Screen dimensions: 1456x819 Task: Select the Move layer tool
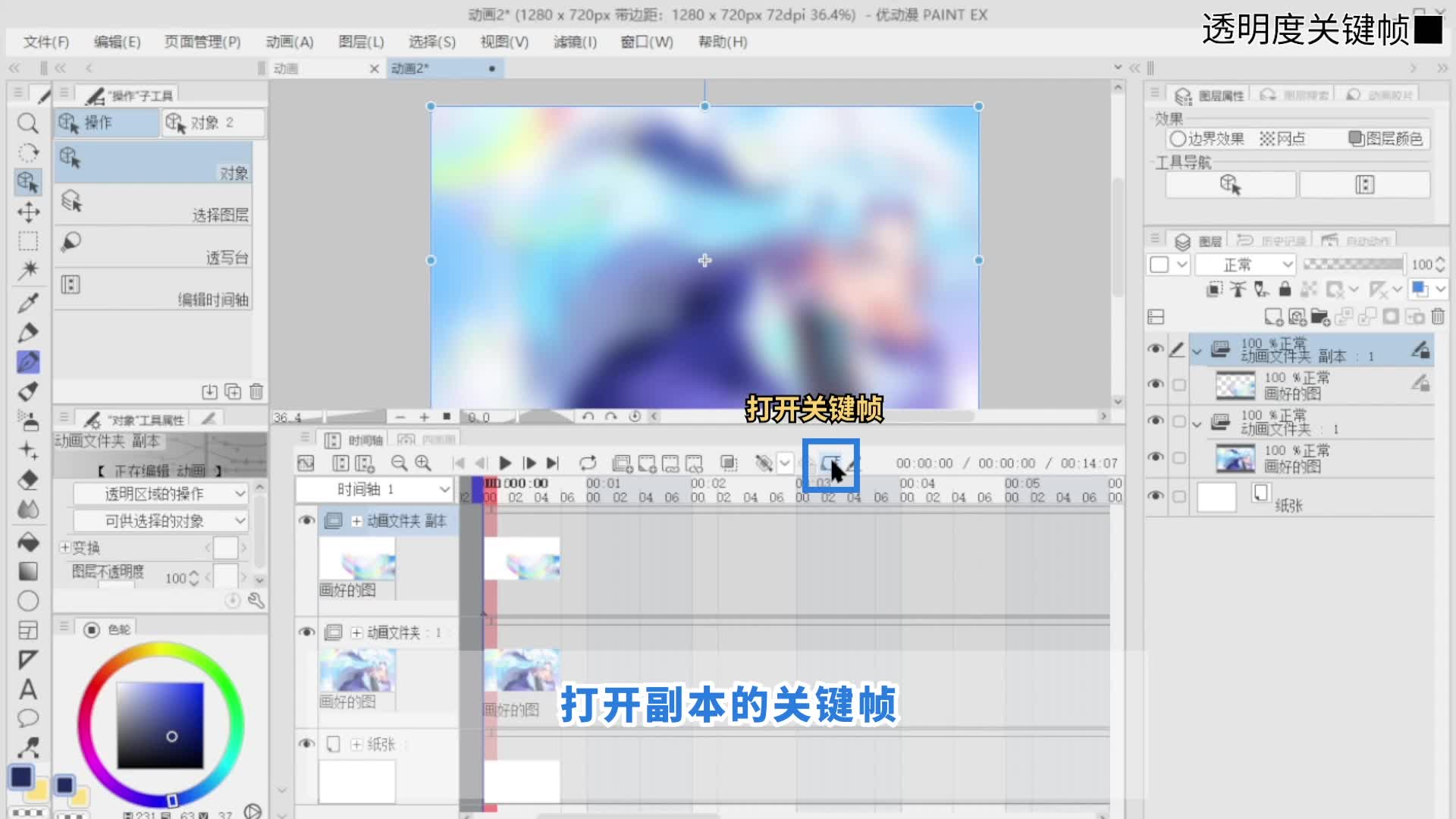[x=28, y=212]
